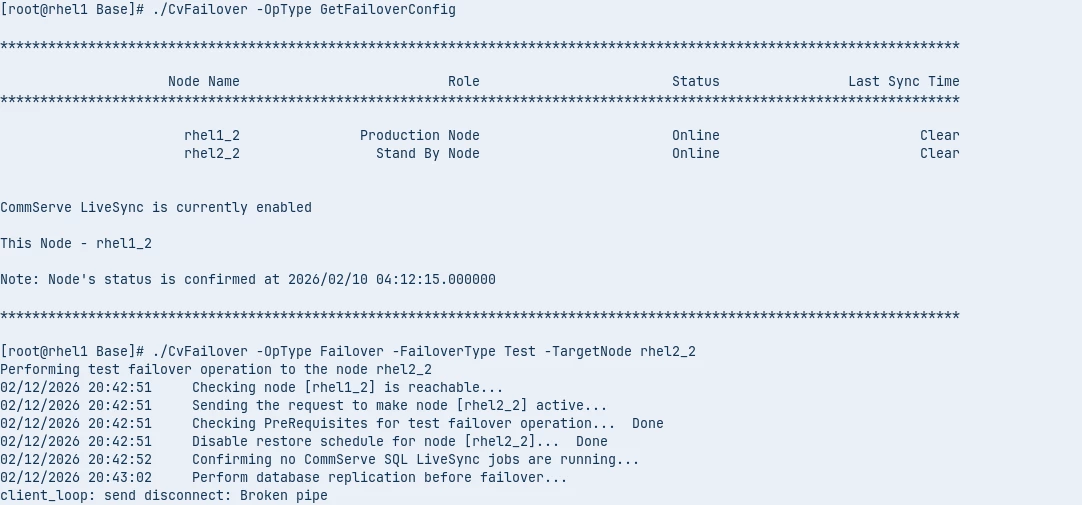Click the 'Production Node' role text
The height and width of the screenshot is (505, 1082).
(419, 135)
